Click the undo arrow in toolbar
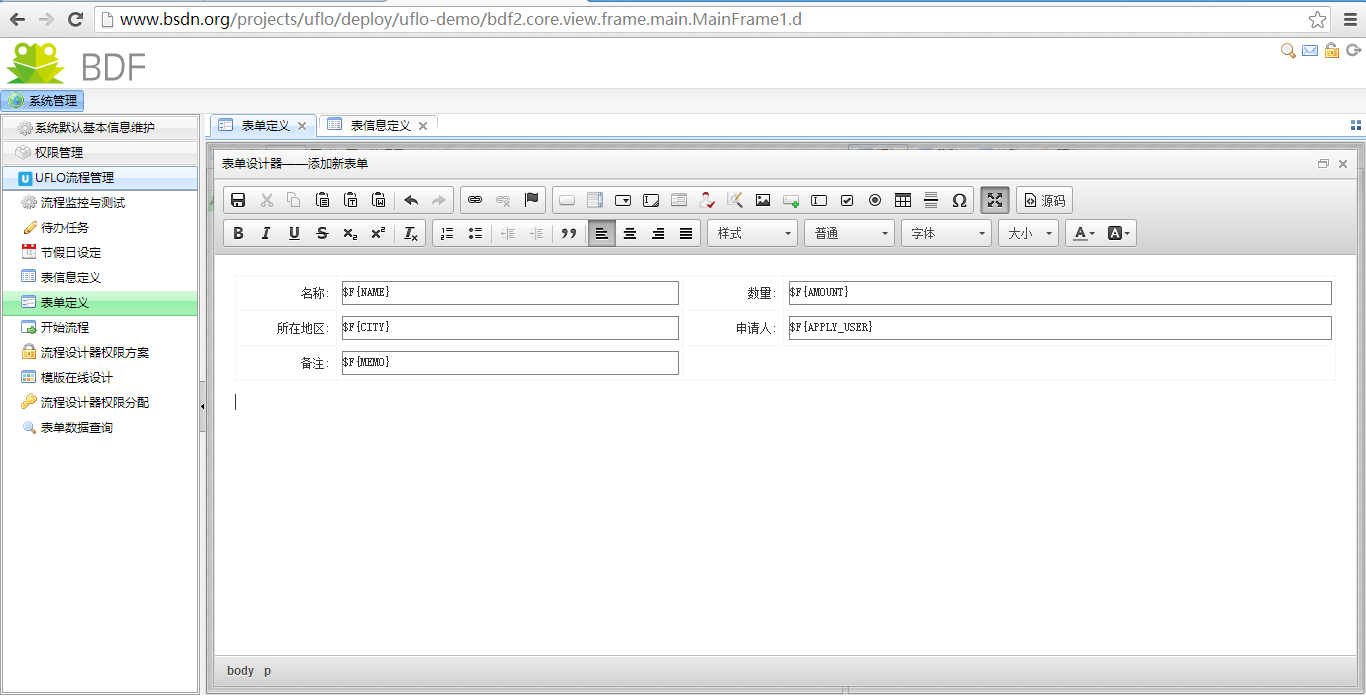1366x696 pixels. pyautogui.click(x=411, y=200)
